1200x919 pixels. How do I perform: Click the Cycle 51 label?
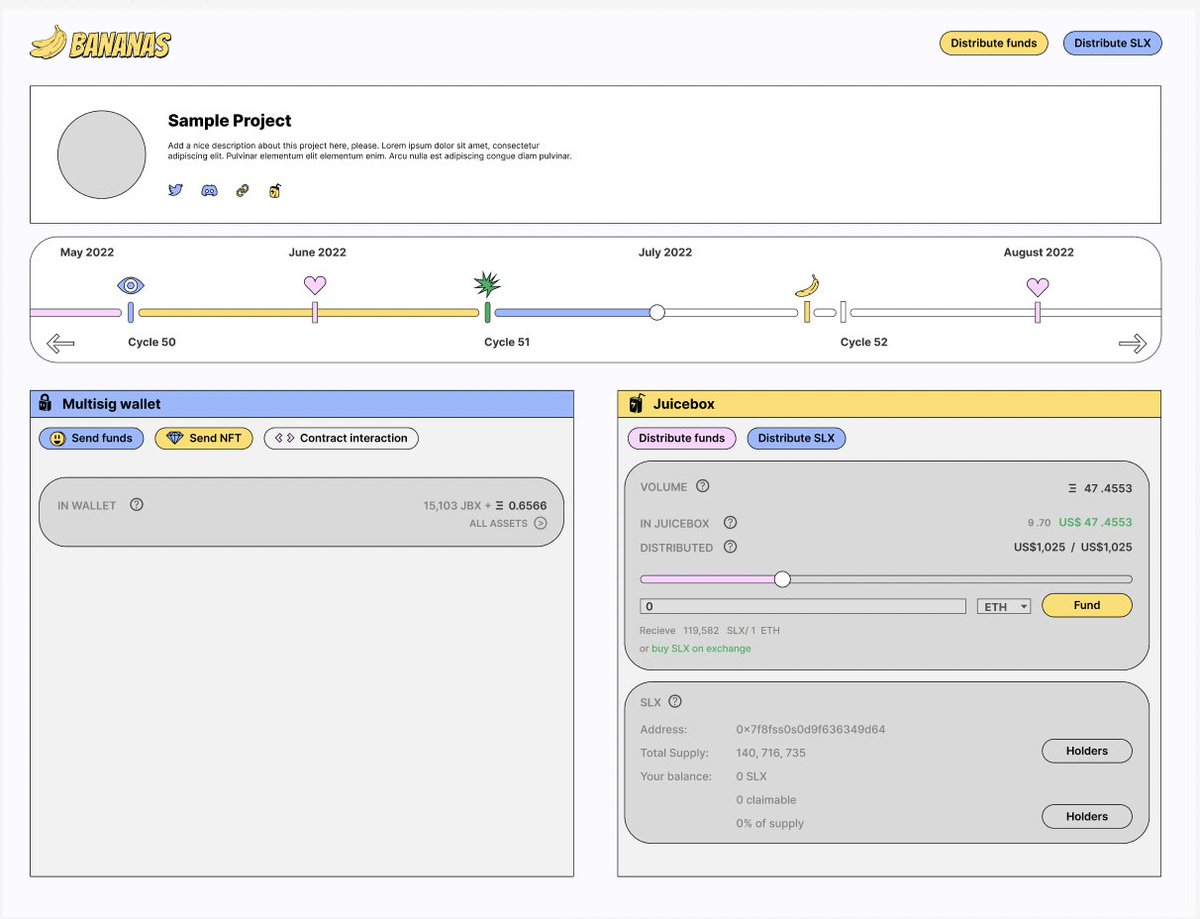click(507, 342)
